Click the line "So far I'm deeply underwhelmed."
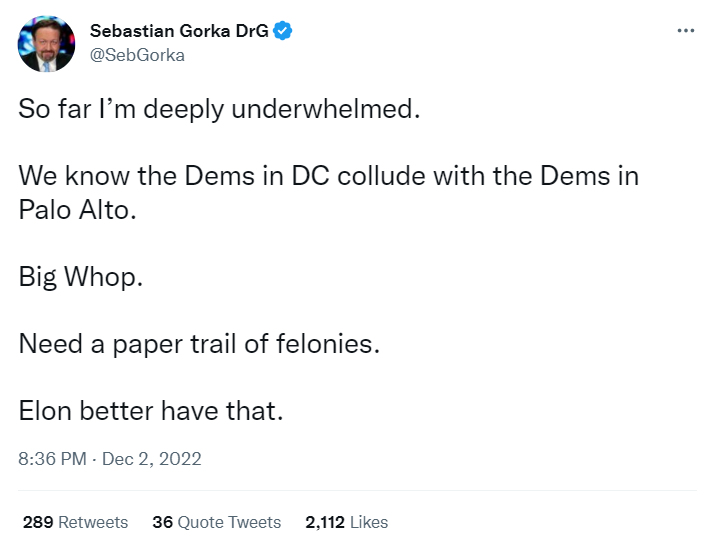 pos(215,109)
